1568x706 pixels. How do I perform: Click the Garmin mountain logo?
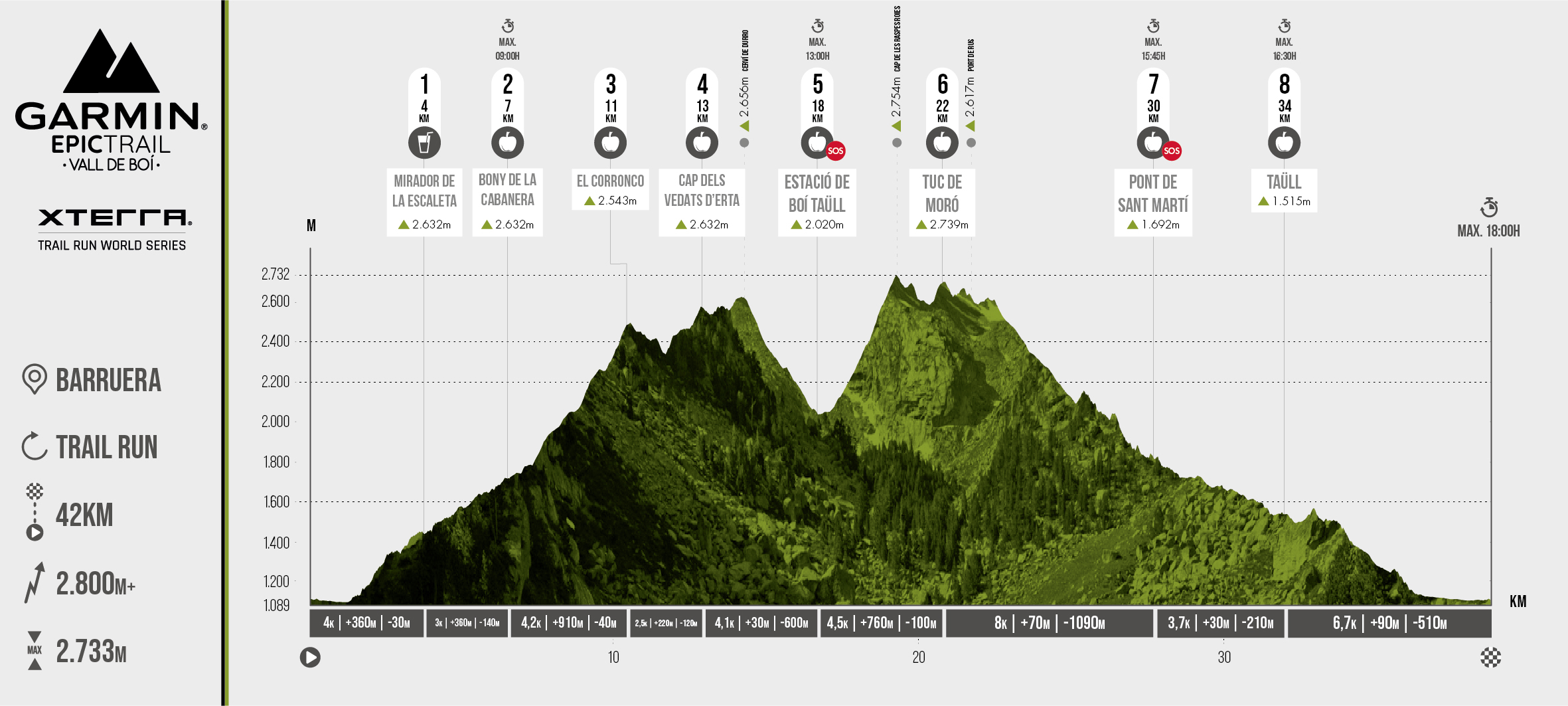(112, 61)
